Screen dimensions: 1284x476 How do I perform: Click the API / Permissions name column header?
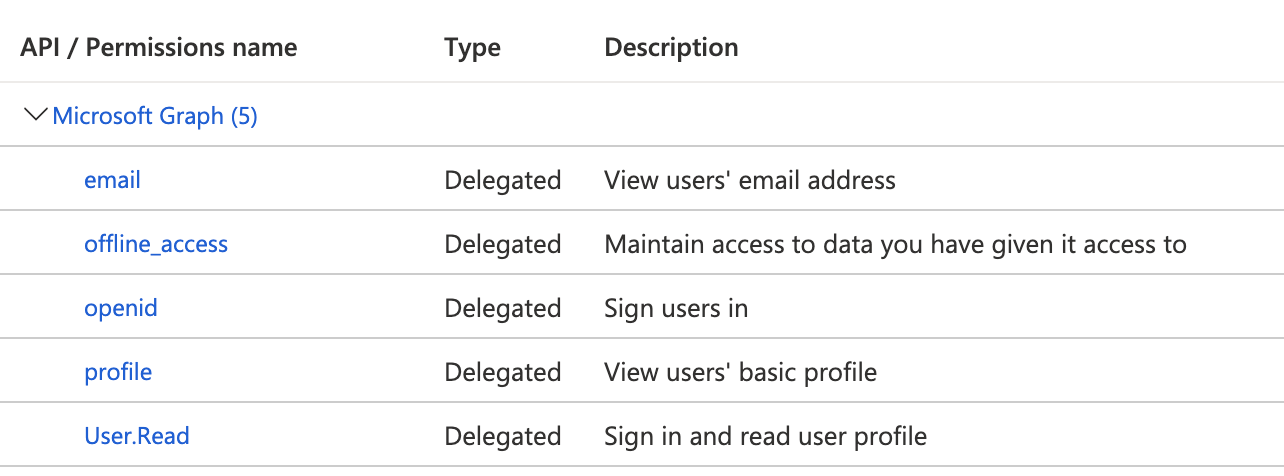point(159,47)
